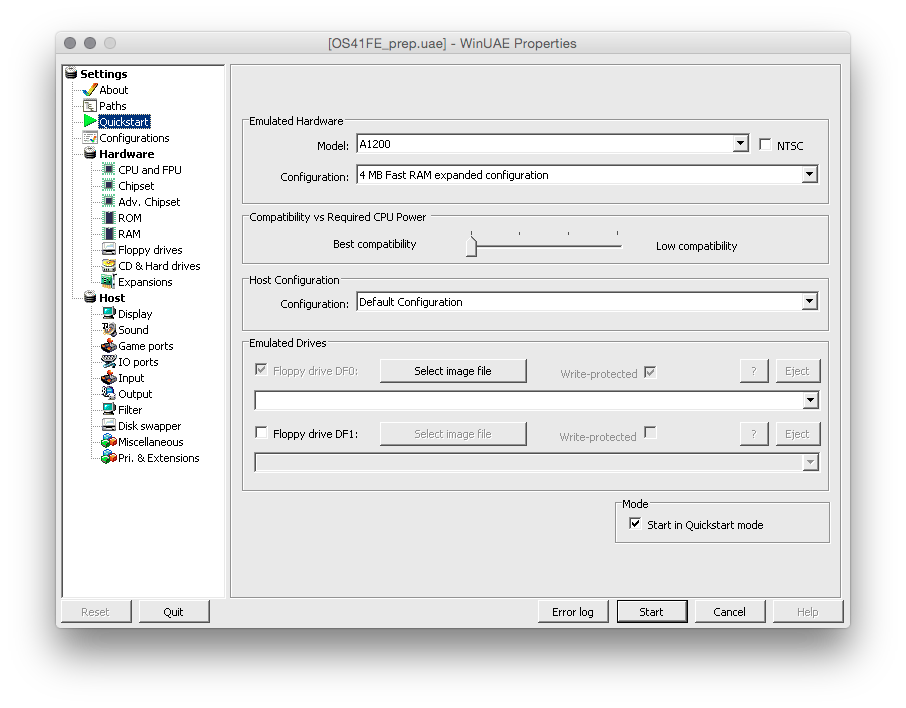
Task: Open Emulated Hardware Configuration dropdown
Action: tap(810, 174)
